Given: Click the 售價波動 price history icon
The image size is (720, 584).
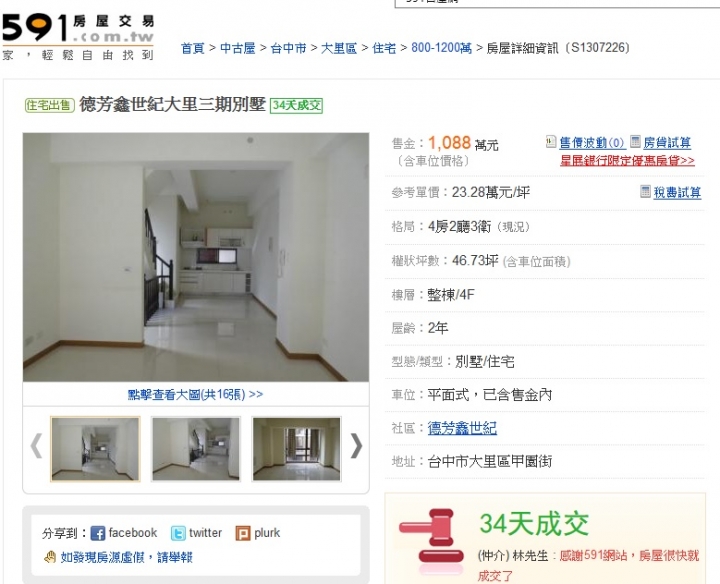Looking at the screenshot, I should [x=551, y=141].
